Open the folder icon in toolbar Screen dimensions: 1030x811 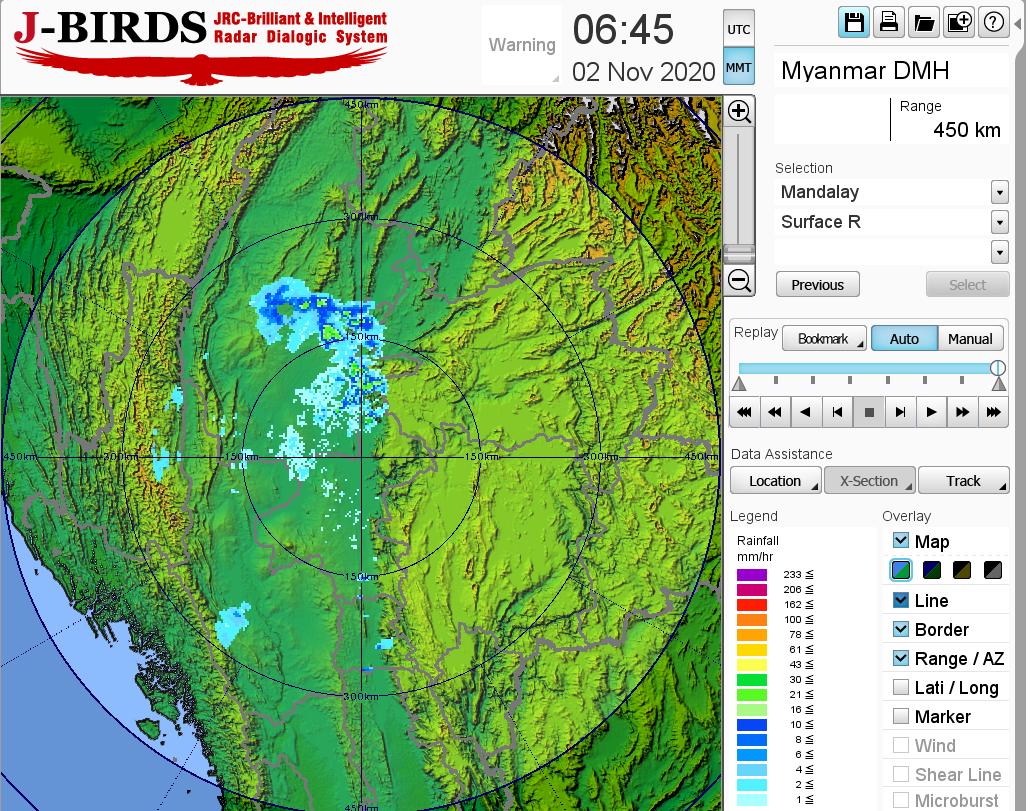click(x=923, y=23)
